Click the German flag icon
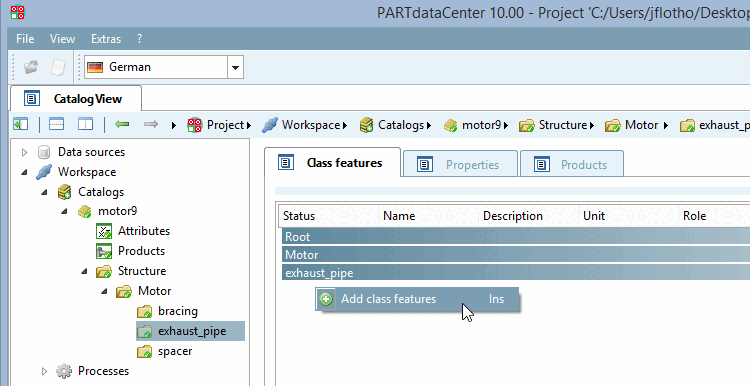750x386 pixels. (x=95, y=67)
